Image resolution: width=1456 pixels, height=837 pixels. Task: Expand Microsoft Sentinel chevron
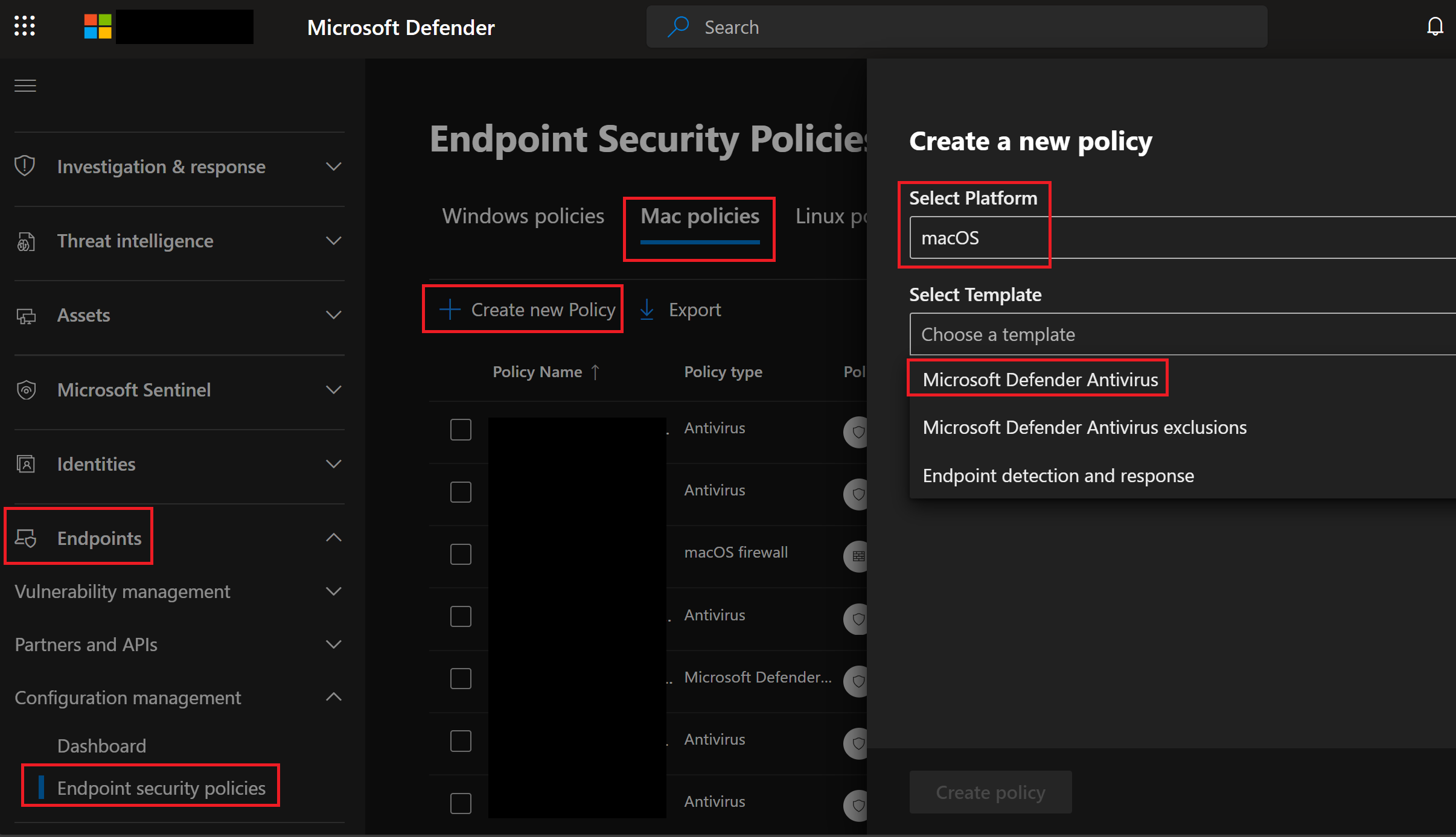coord(333,390)
